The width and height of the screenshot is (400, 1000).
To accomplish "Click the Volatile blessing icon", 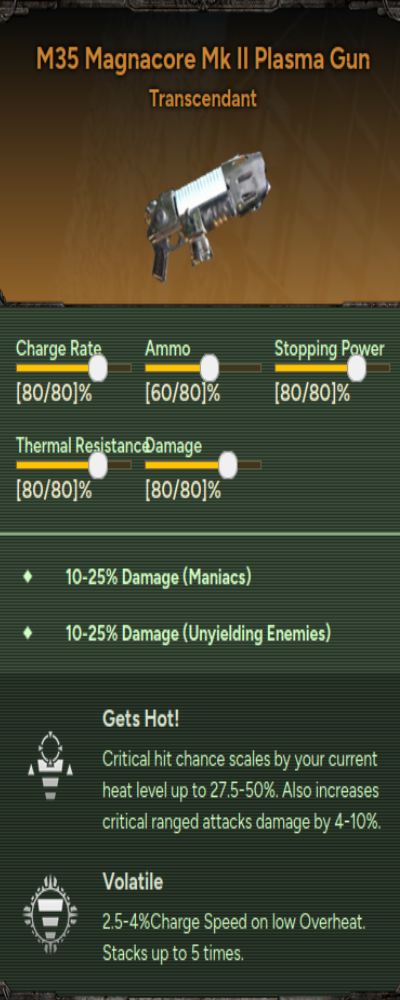I will click(x=50, y=913).
